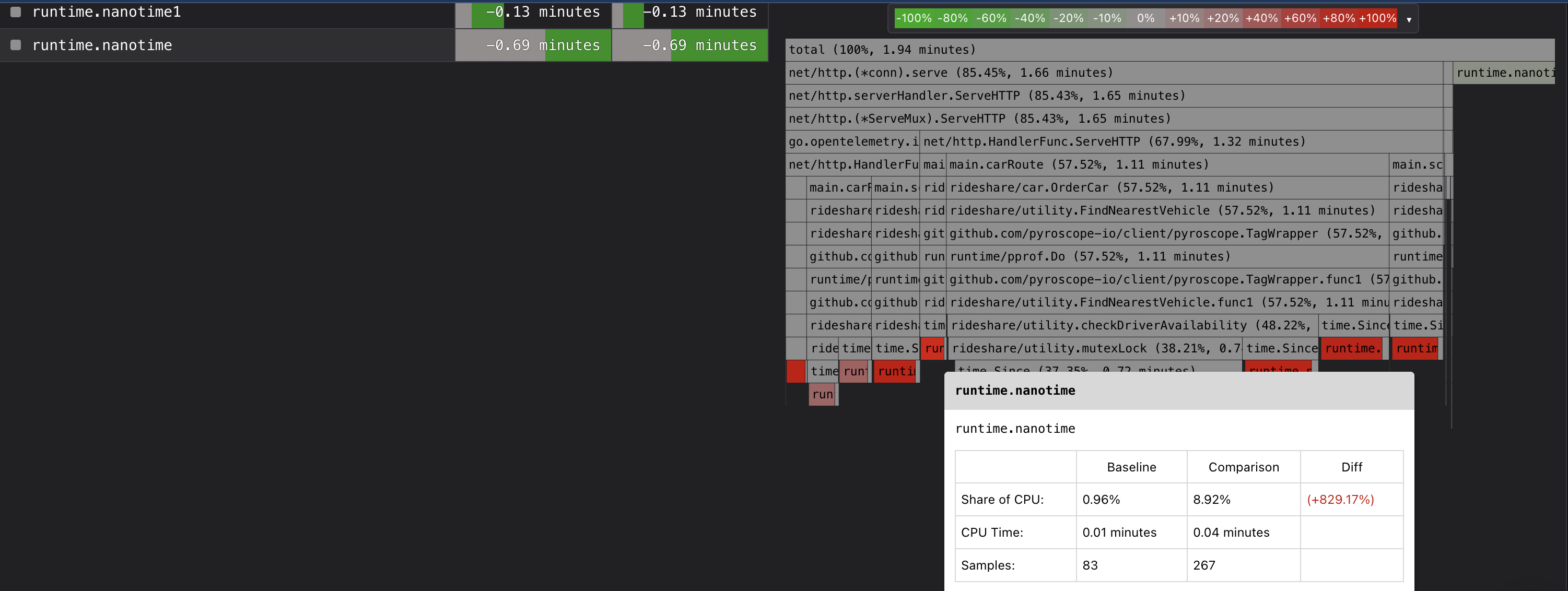Image resolution: width=1568 pixels, height=591 pixels.
Task: Click the +100% red legend swatch
Action: pos(1377,18)
